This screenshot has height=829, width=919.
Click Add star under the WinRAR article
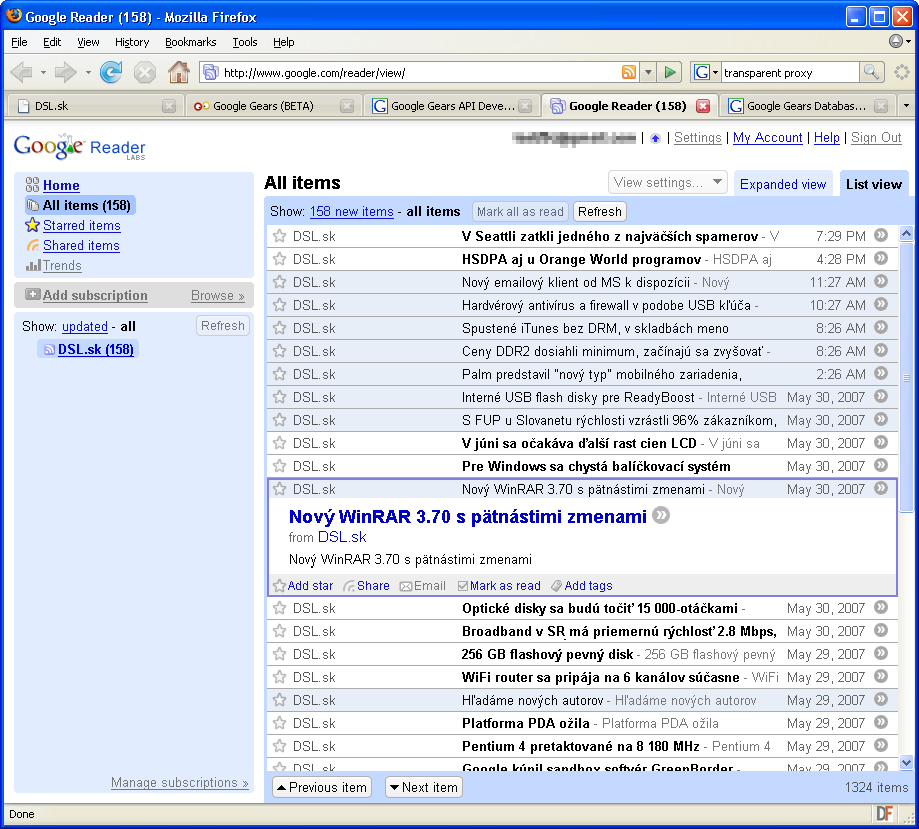pyautogui.click(x=304, y=586)
